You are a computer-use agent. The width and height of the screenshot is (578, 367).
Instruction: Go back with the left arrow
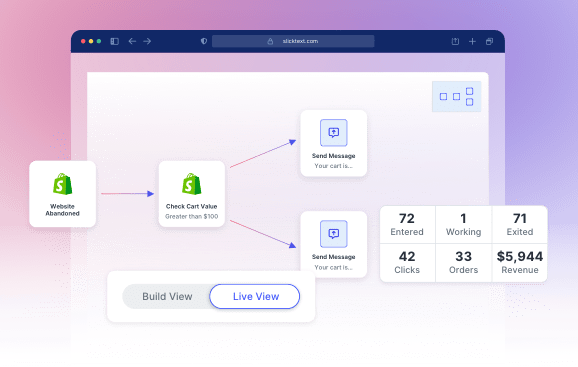coord(132,41)
